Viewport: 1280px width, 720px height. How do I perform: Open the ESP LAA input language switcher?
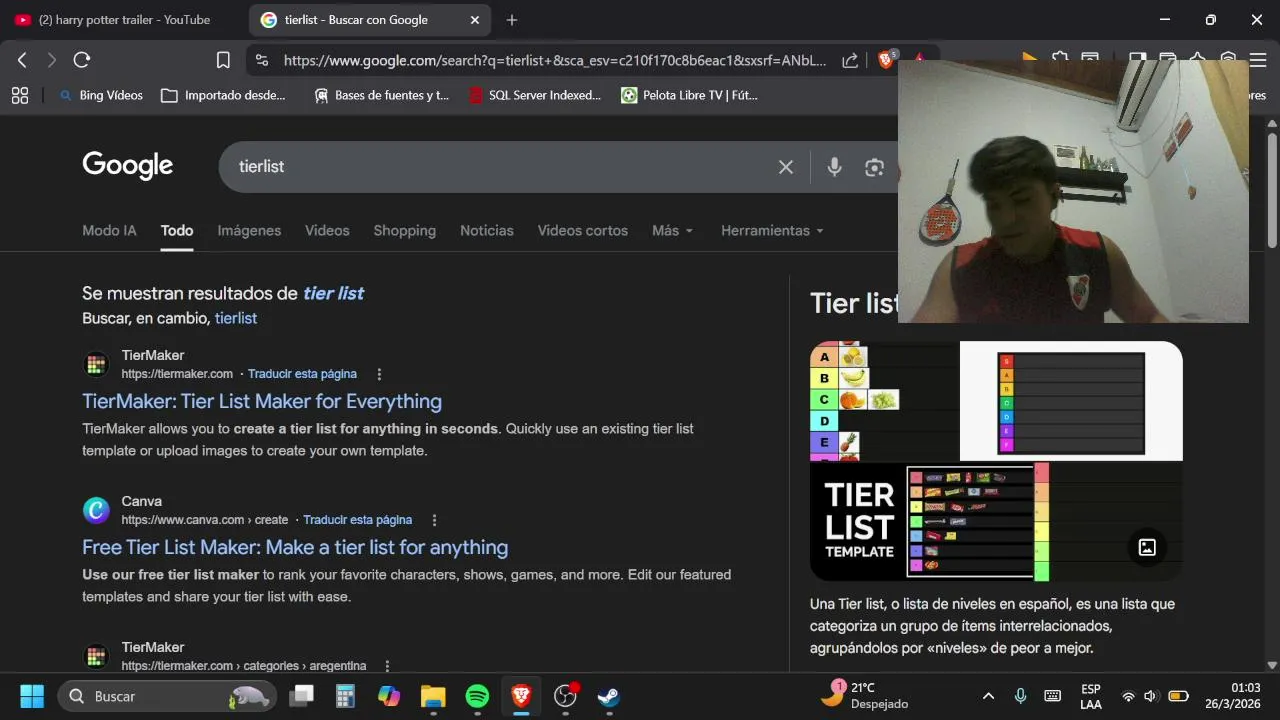pyautogui.click(x=1091, y=697)
